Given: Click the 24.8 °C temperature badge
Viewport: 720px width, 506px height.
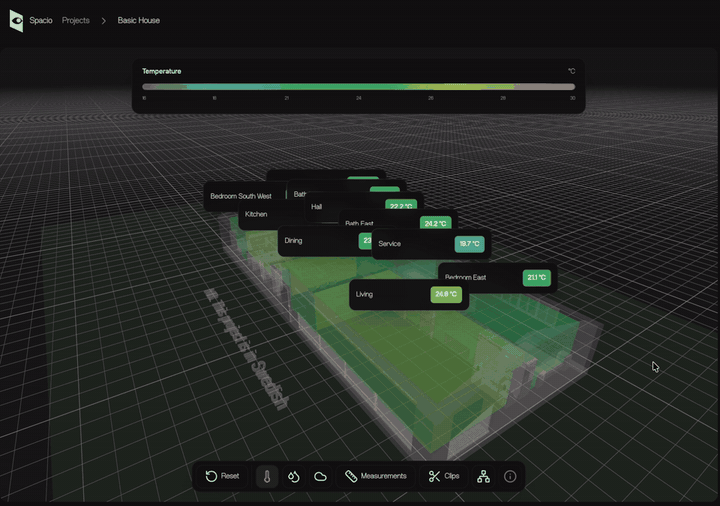Looking at the screenshot, I should point(446,294).
